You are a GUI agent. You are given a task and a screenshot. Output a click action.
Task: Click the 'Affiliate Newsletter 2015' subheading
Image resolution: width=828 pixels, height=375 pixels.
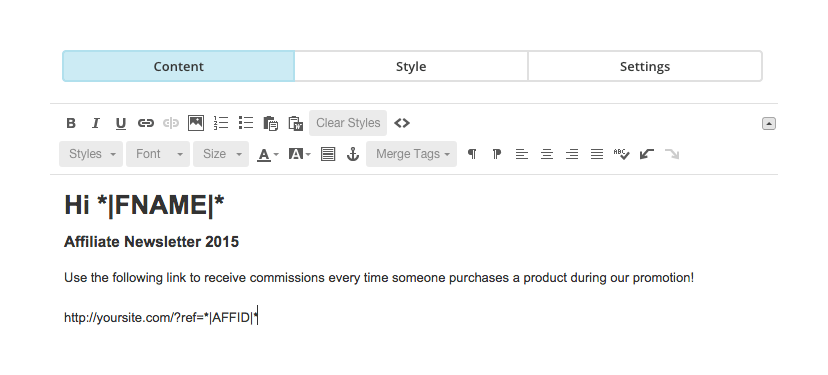coord(152,242)
